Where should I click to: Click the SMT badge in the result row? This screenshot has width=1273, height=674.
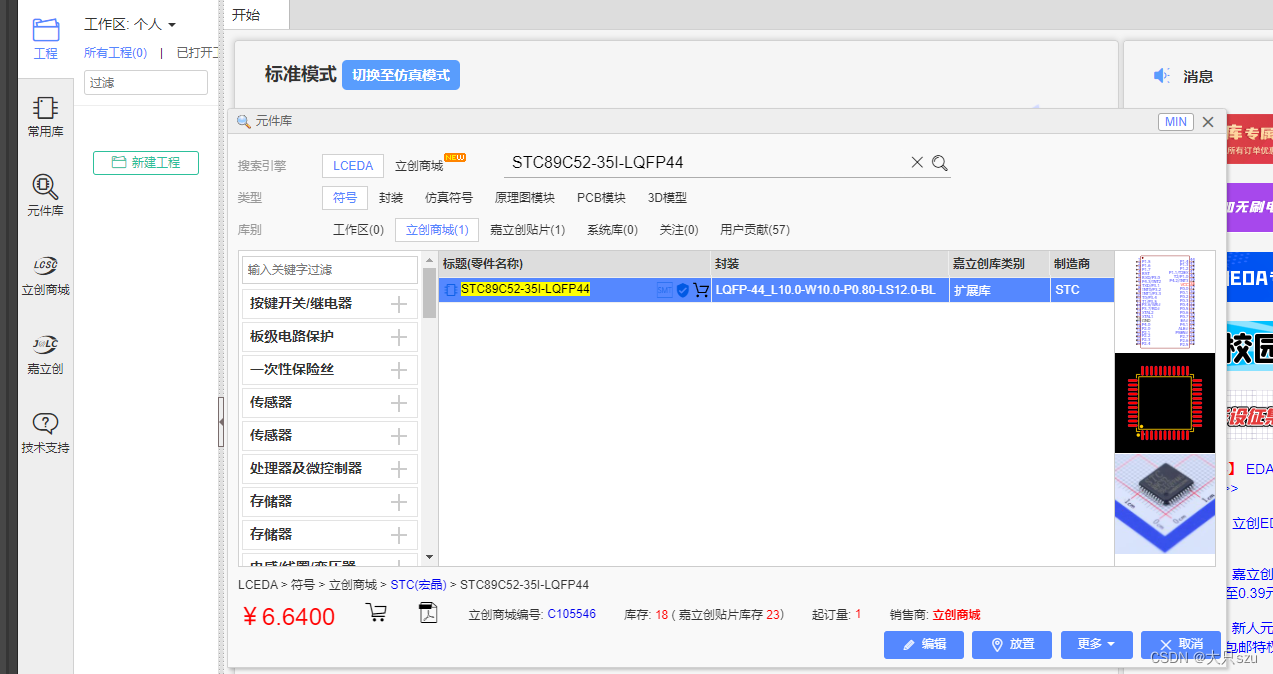665,290
